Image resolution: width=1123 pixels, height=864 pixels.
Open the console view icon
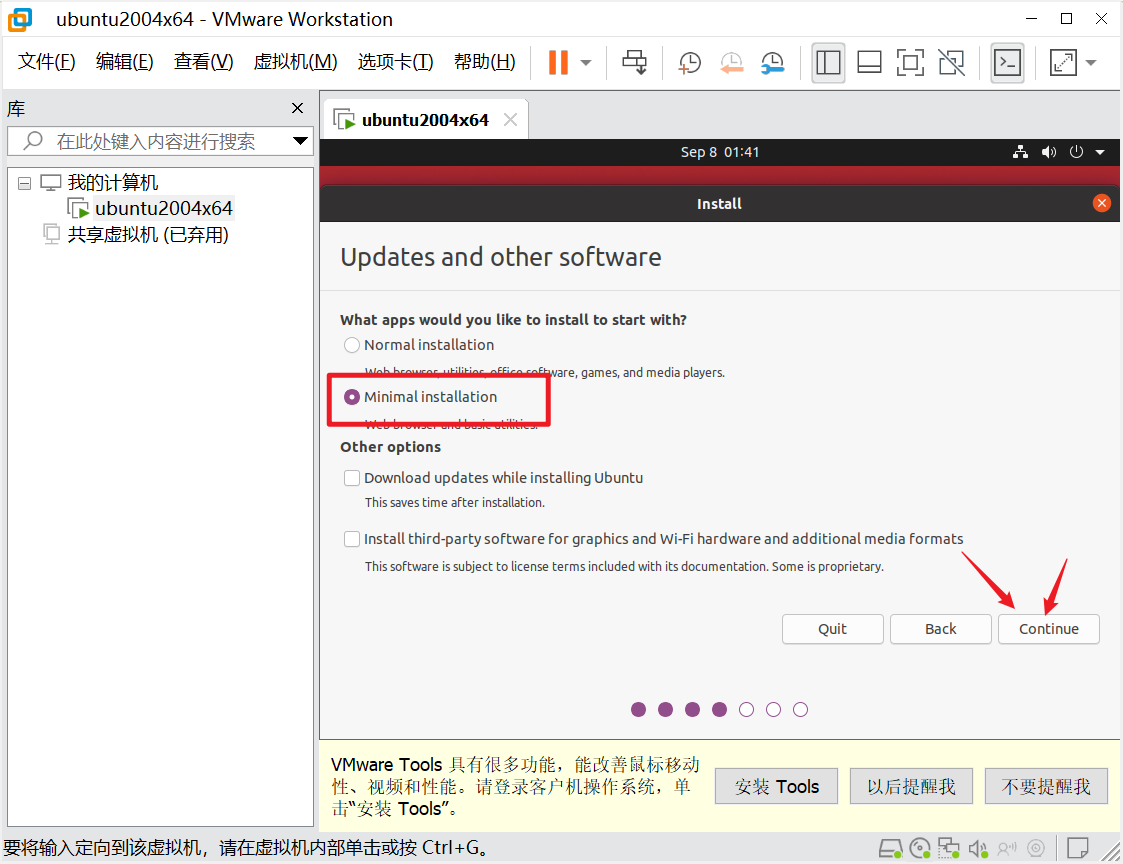click(x=1007, y=63)
